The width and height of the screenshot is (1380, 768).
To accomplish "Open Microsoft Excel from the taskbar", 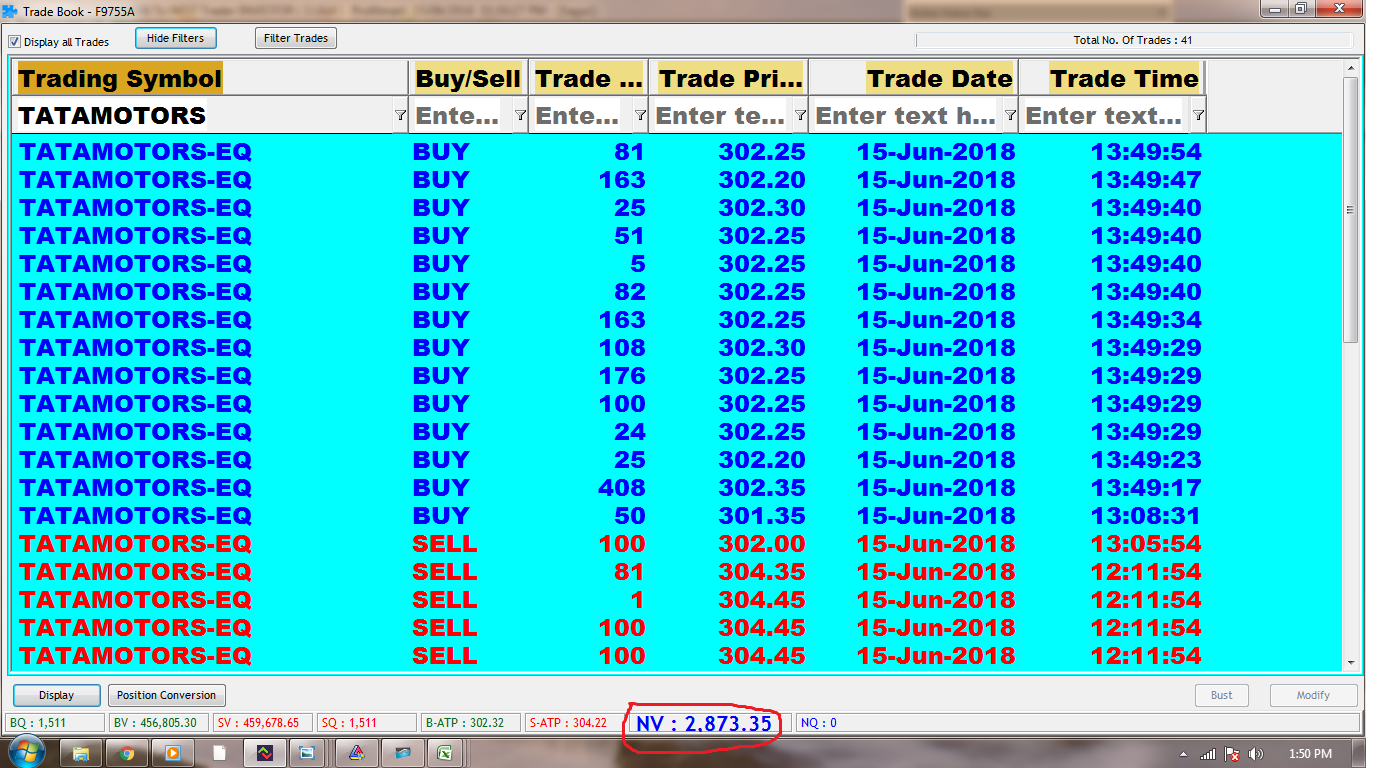I will point(445,753).
